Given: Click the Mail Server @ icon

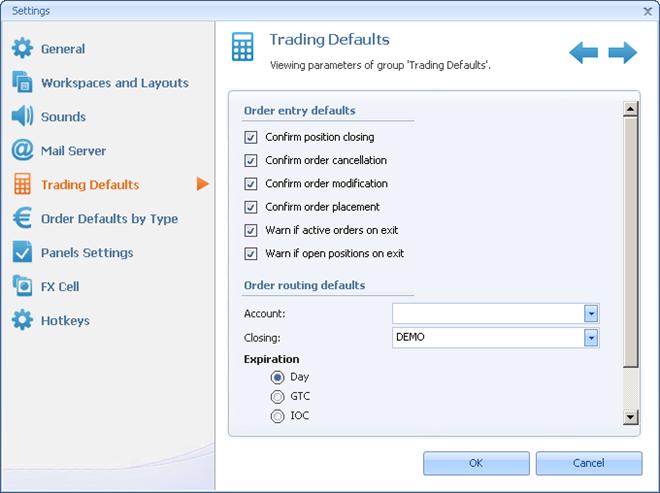Looking at the screenshot, I should click(x=22, y=150).
